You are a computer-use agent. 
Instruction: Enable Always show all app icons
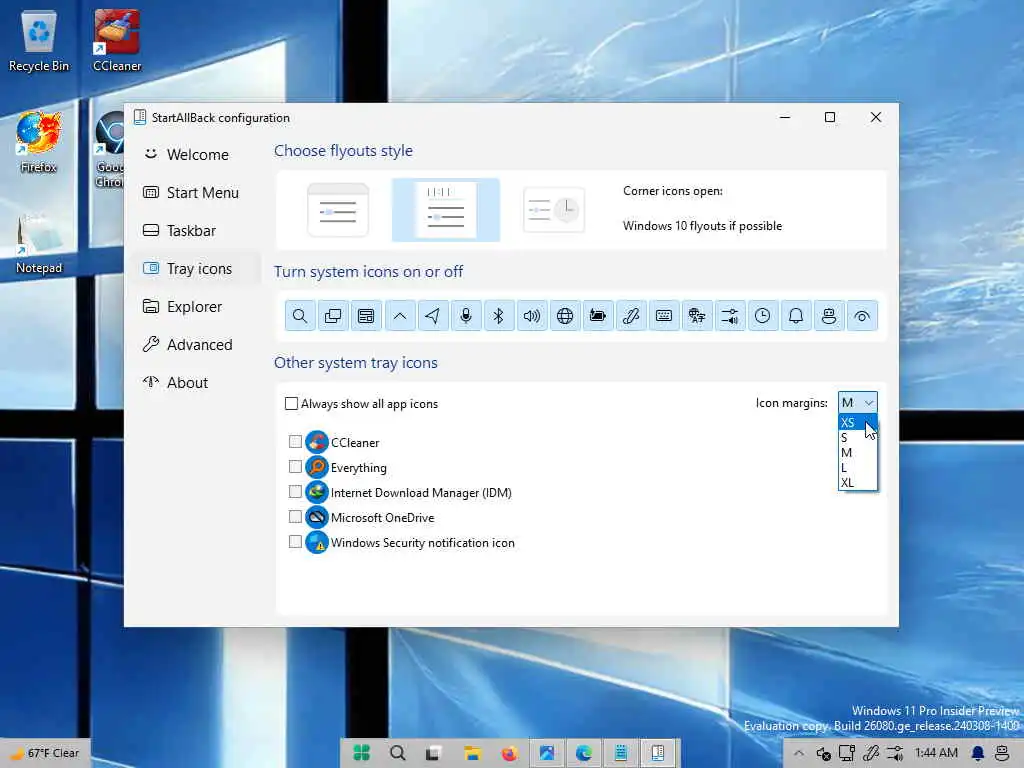[291, 404]
